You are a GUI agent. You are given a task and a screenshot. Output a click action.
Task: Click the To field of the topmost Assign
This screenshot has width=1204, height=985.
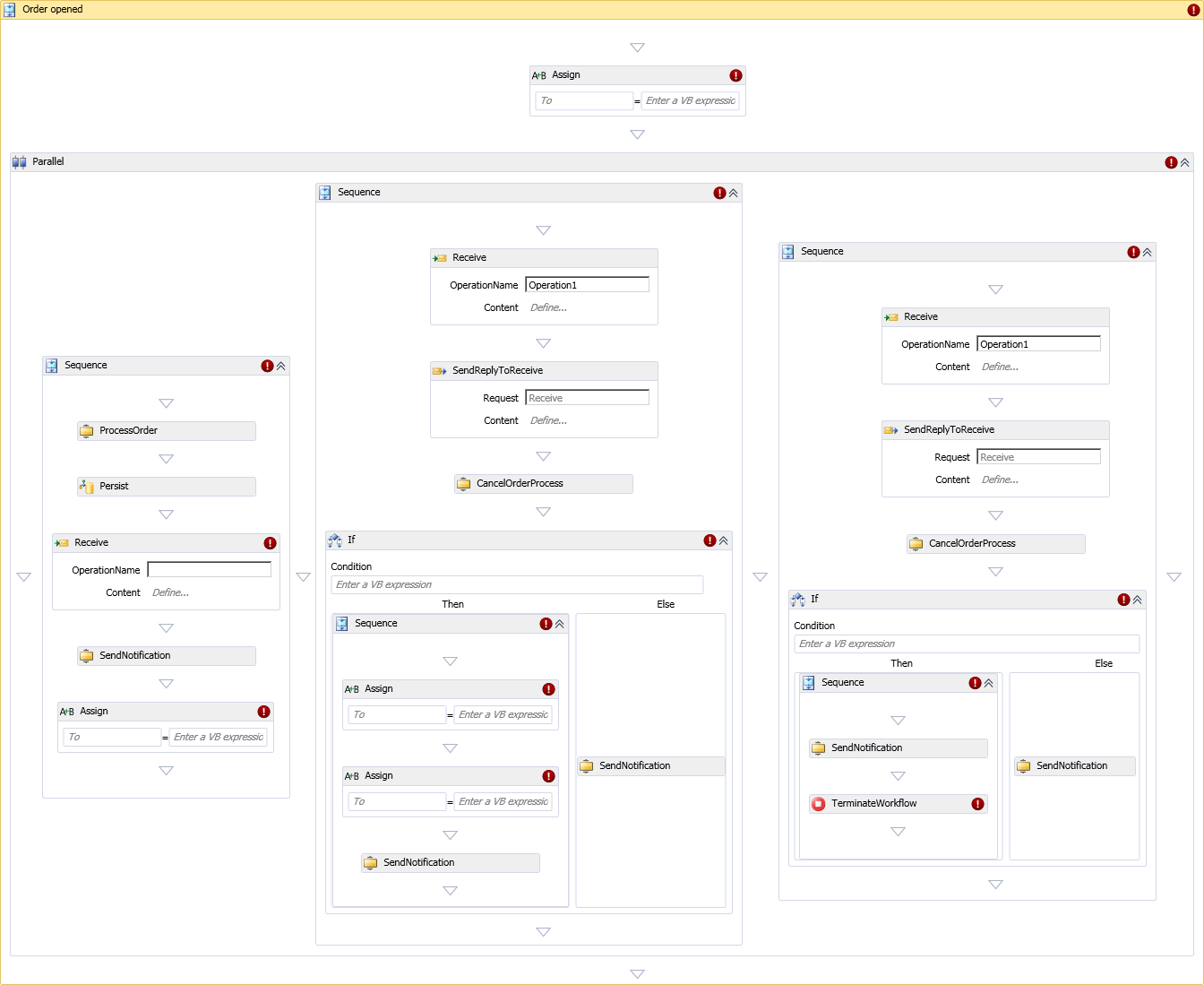(584, 100)
